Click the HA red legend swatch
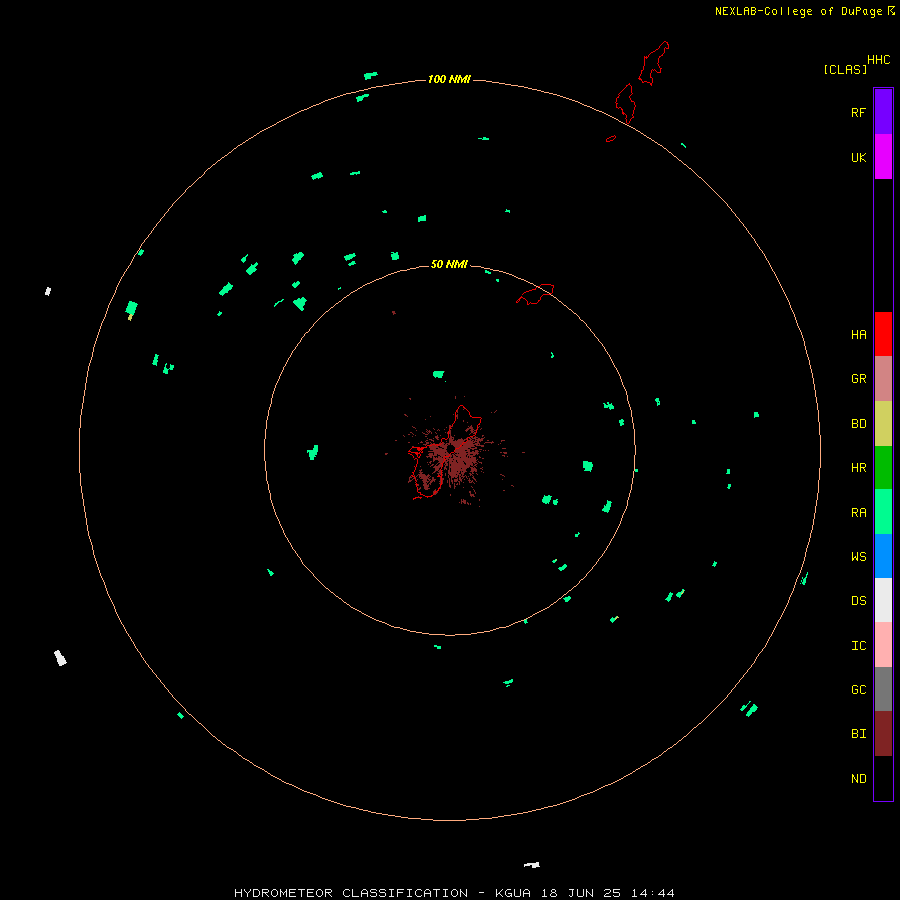The height and width of the screenshot is (900, 900). pyautogui.click(x=883, y=334)
